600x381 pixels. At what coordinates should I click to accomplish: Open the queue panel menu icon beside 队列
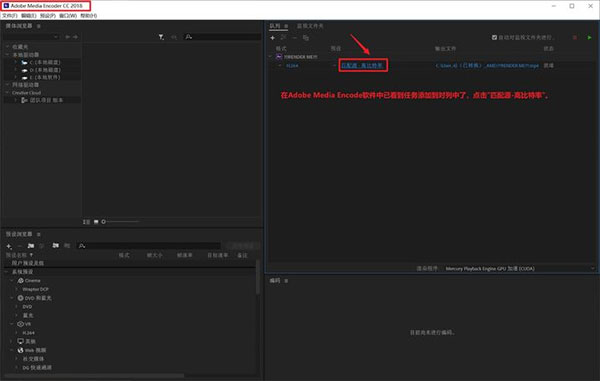(x=286, y=26)
